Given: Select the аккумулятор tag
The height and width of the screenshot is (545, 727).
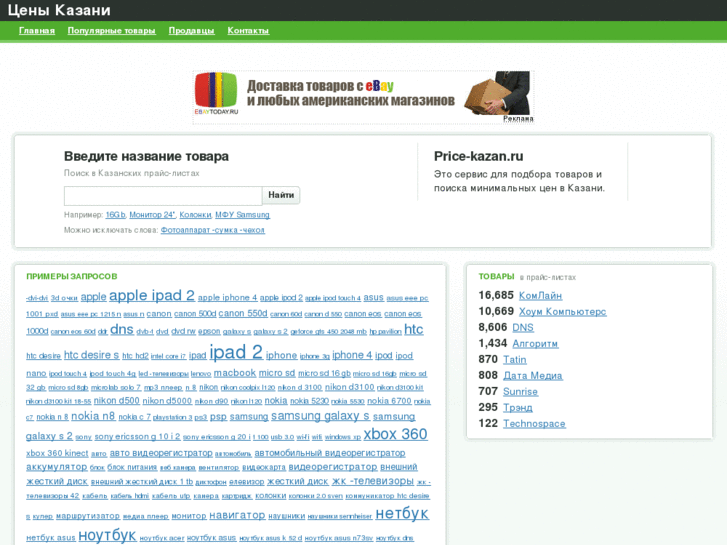Looking at the screenshot, I should pyautogui.click(x=57, y=467).
